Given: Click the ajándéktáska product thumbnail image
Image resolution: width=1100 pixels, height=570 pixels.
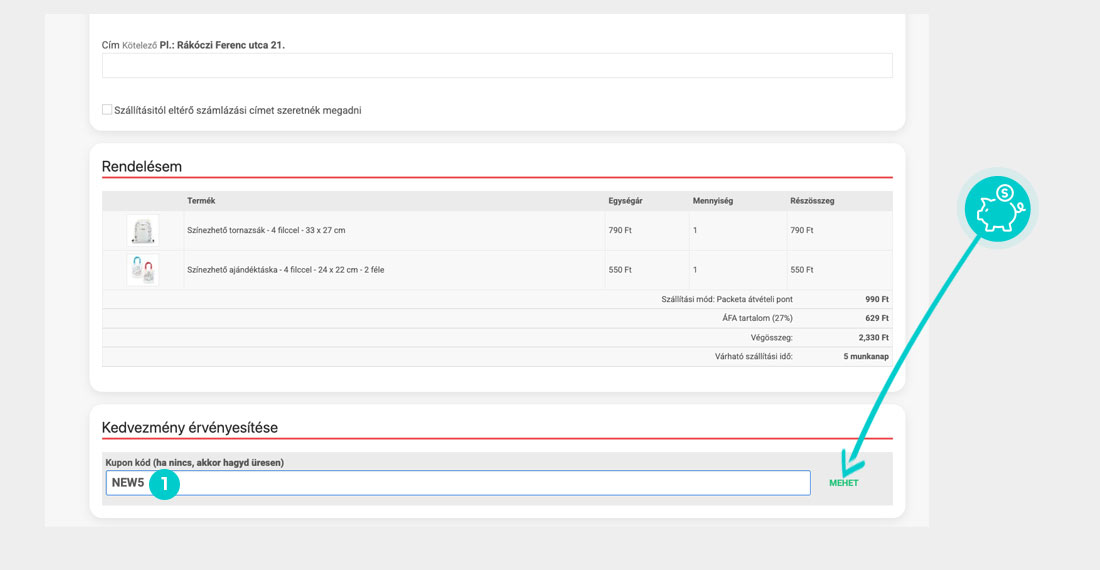Looking at the screenshot, I should point(143,270).
